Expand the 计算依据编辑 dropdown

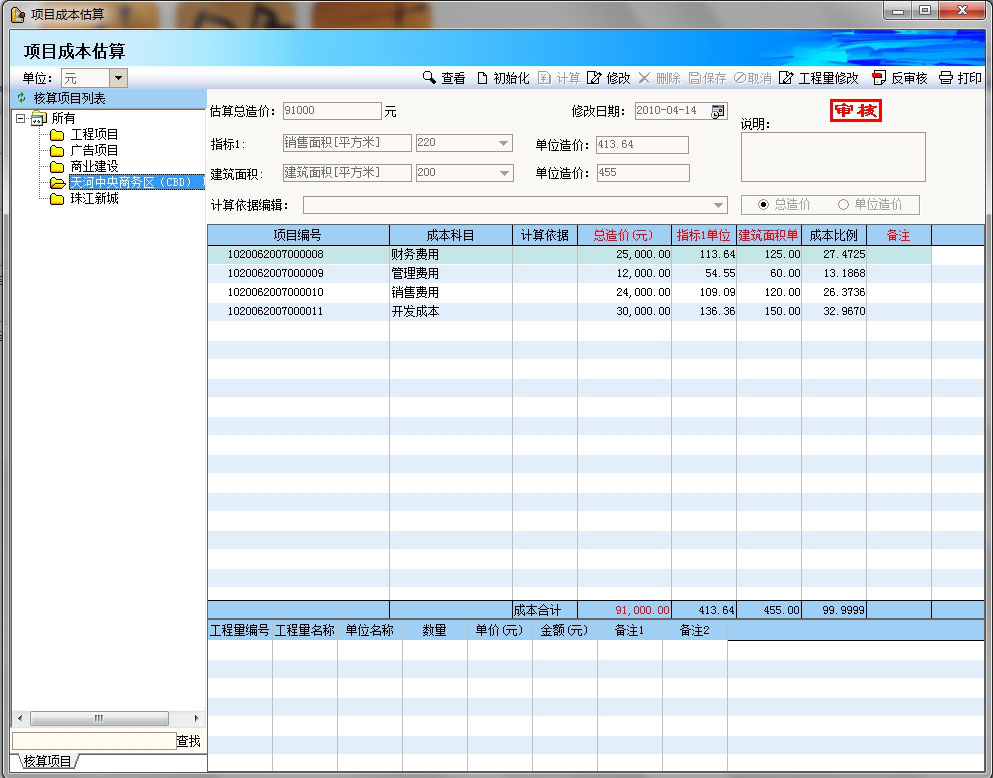[718, 205]
